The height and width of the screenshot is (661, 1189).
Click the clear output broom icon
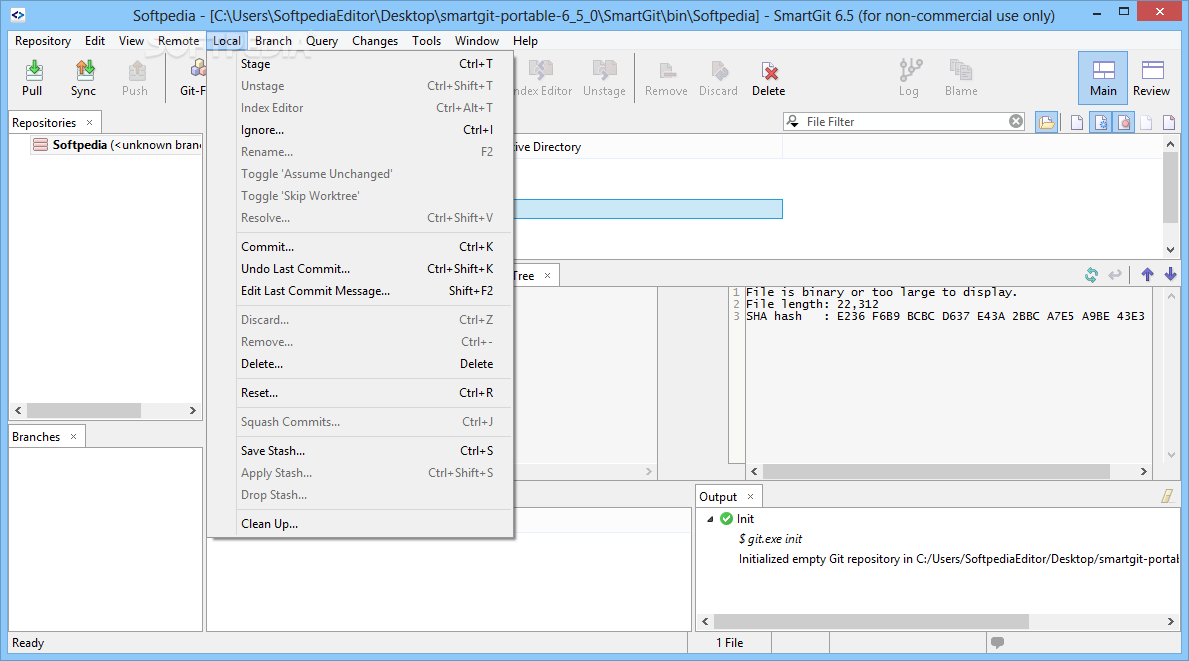[1168, 496]
